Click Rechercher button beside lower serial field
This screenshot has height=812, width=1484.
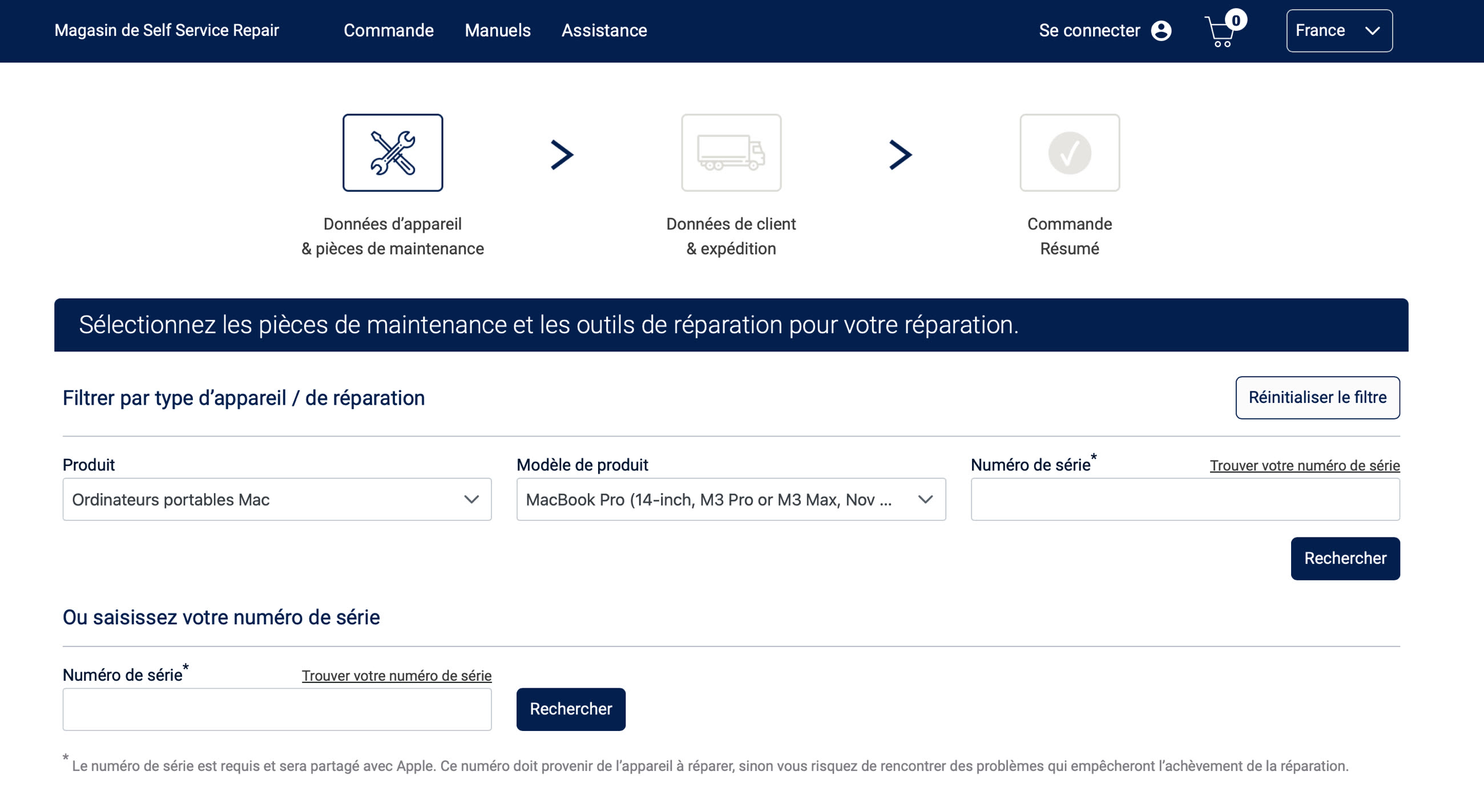tap(571, 709)
